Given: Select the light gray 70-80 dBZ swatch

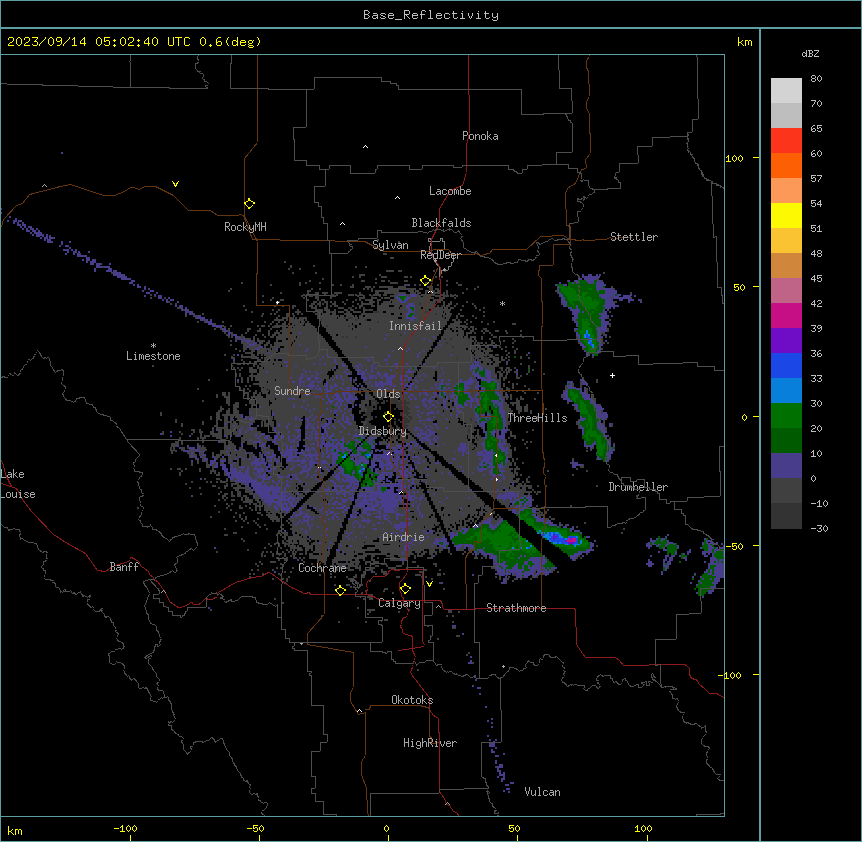Looking at the screenshot, I should coord(786,91).
